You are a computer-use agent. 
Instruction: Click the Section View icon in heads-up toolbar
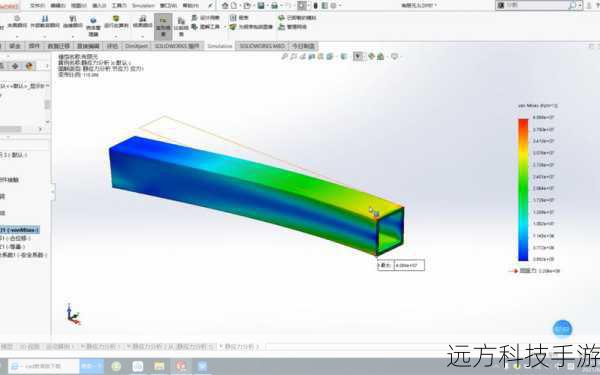point(311,57)
